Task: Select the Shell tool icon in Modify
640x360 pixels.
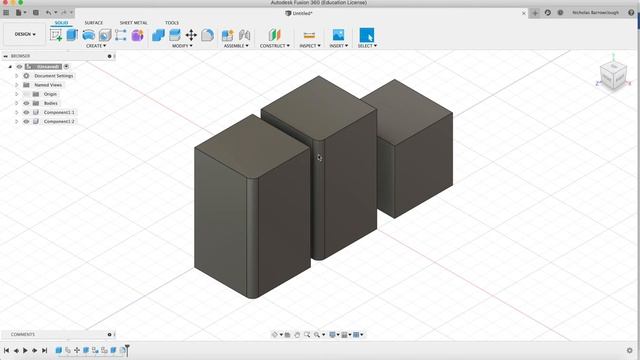Action: (x=175, y=35)
